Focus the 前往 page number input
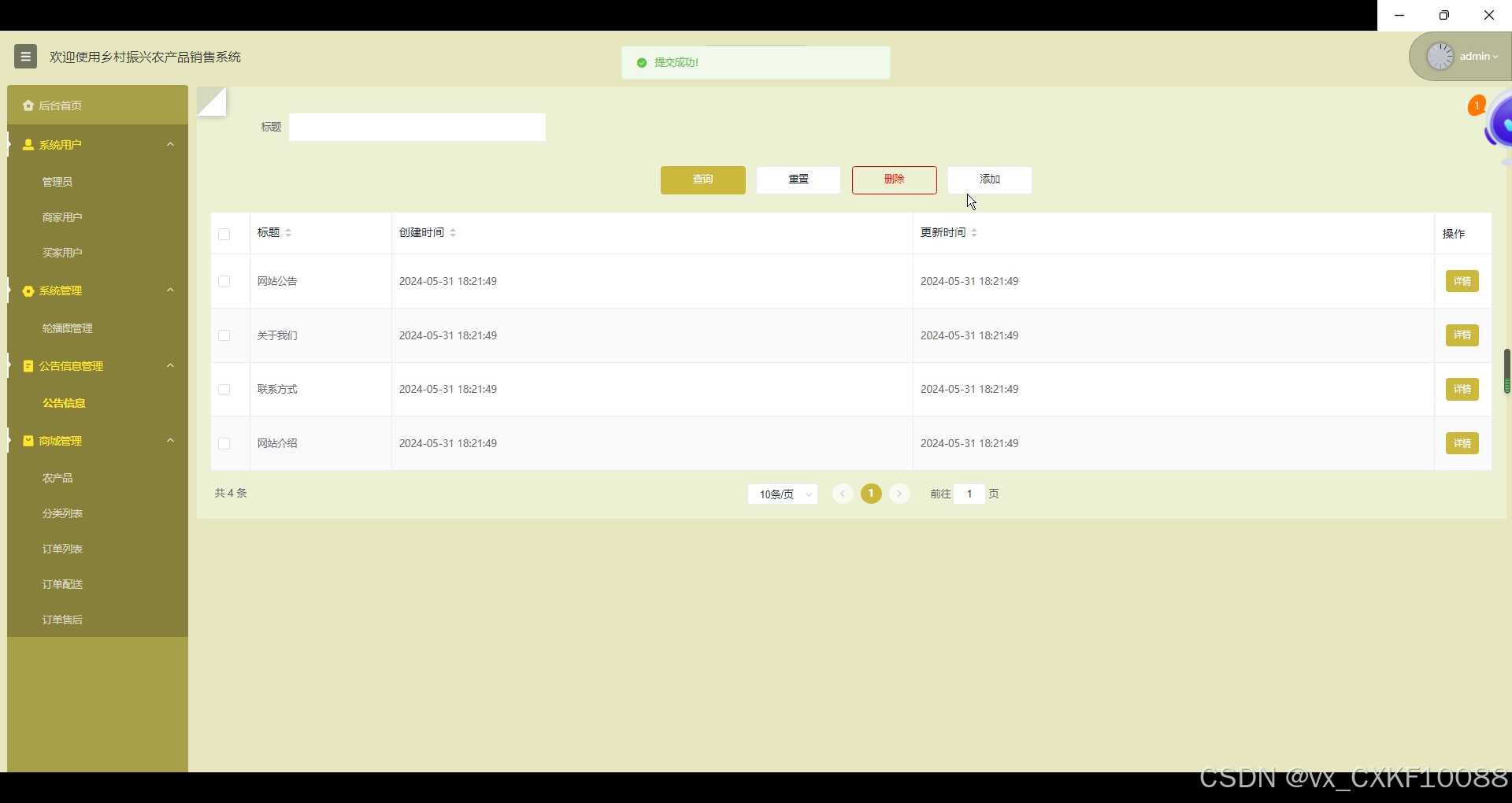Image resolution: width=1512 pixels, height=803 pixels. tap(969, 494)
